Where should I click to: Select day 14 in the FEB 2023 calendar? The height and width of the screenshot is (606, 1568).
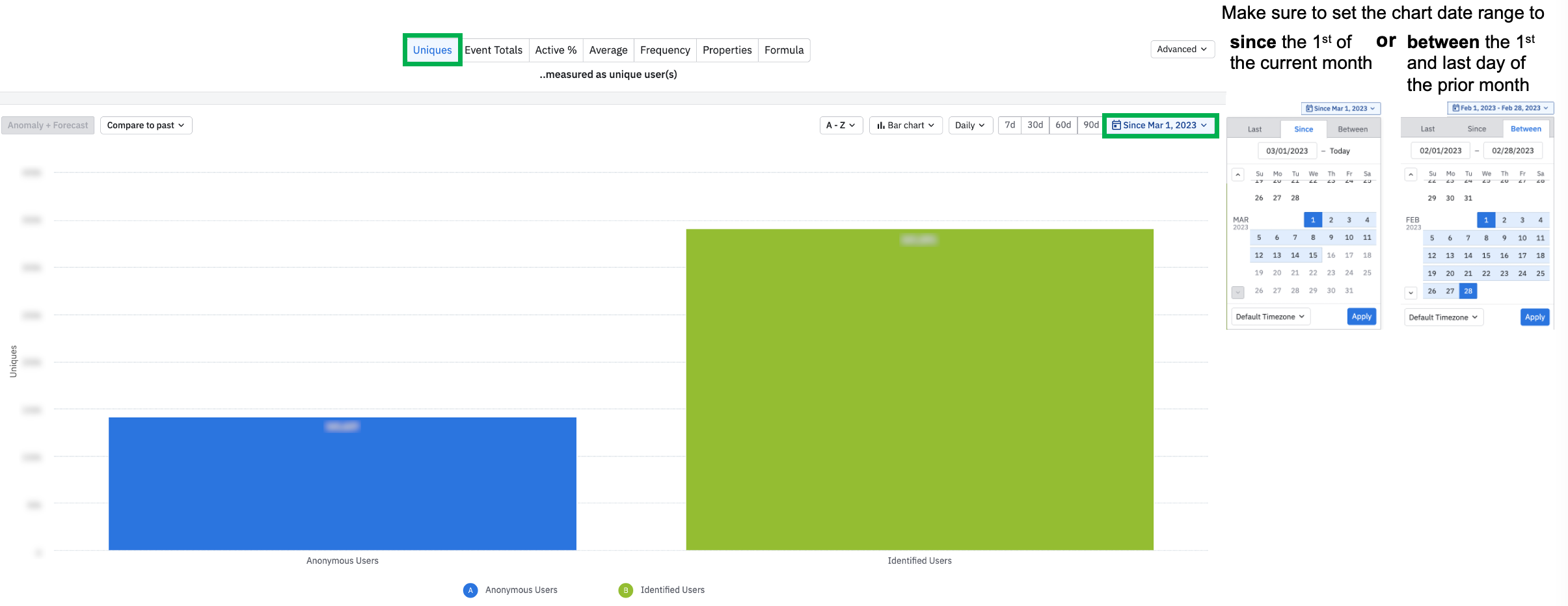[x=1468, y=256]
